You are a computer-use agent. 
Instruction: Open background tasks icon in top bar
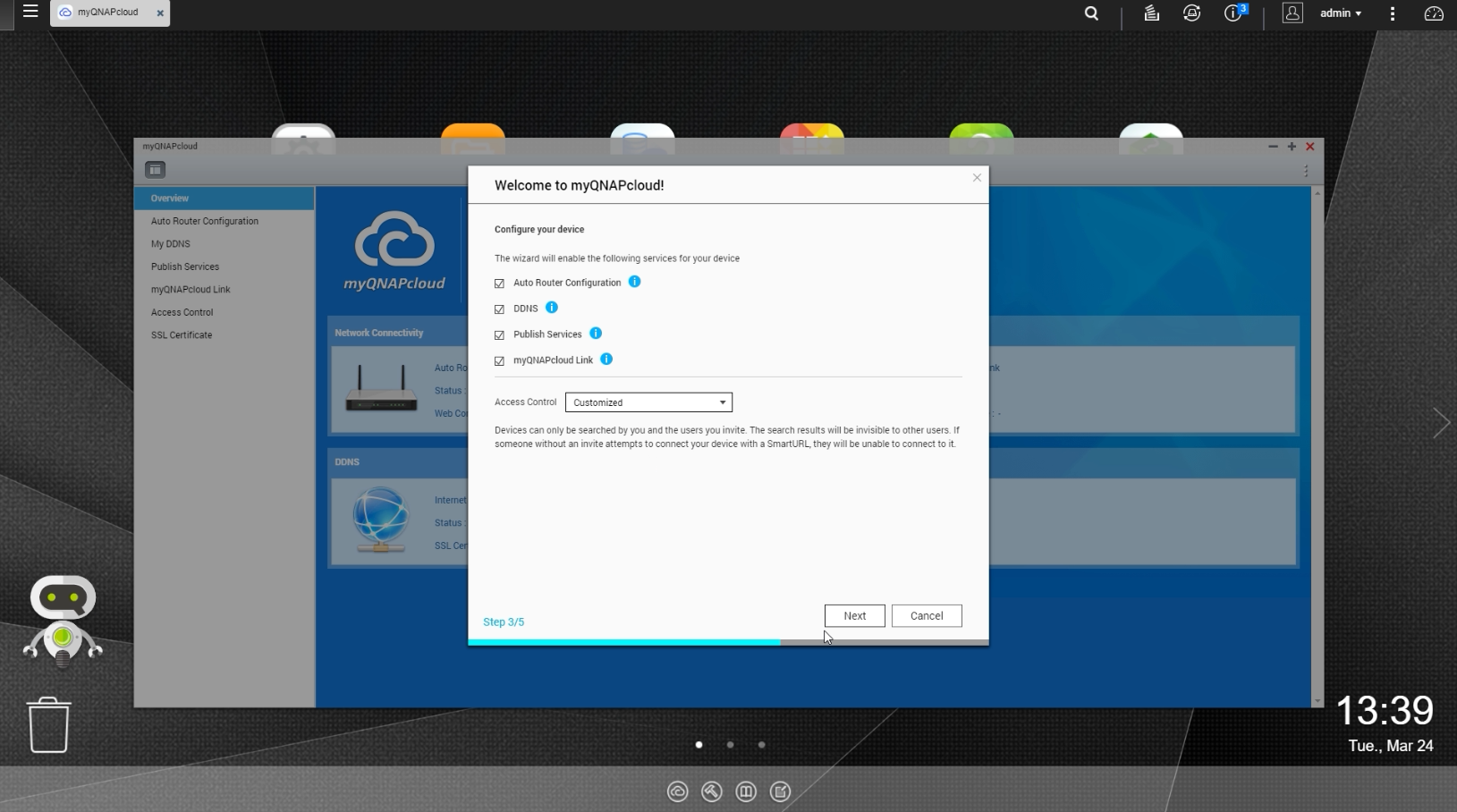tap(1151, 13)
